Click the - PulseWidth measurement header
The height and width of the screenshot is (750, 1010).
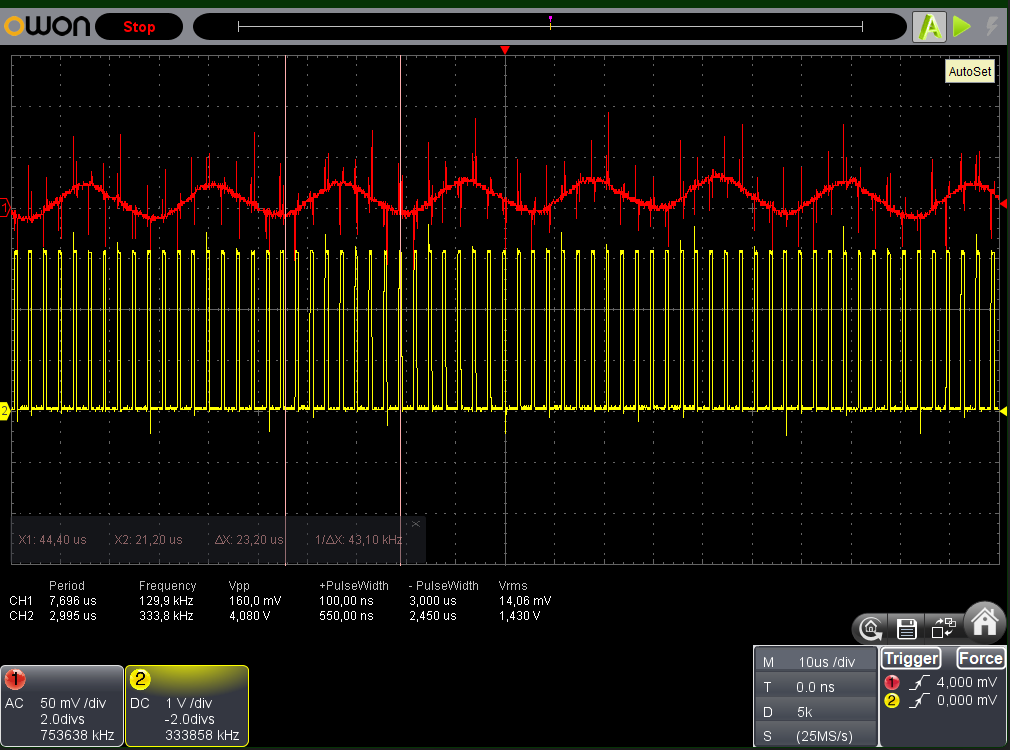[444, 586]
